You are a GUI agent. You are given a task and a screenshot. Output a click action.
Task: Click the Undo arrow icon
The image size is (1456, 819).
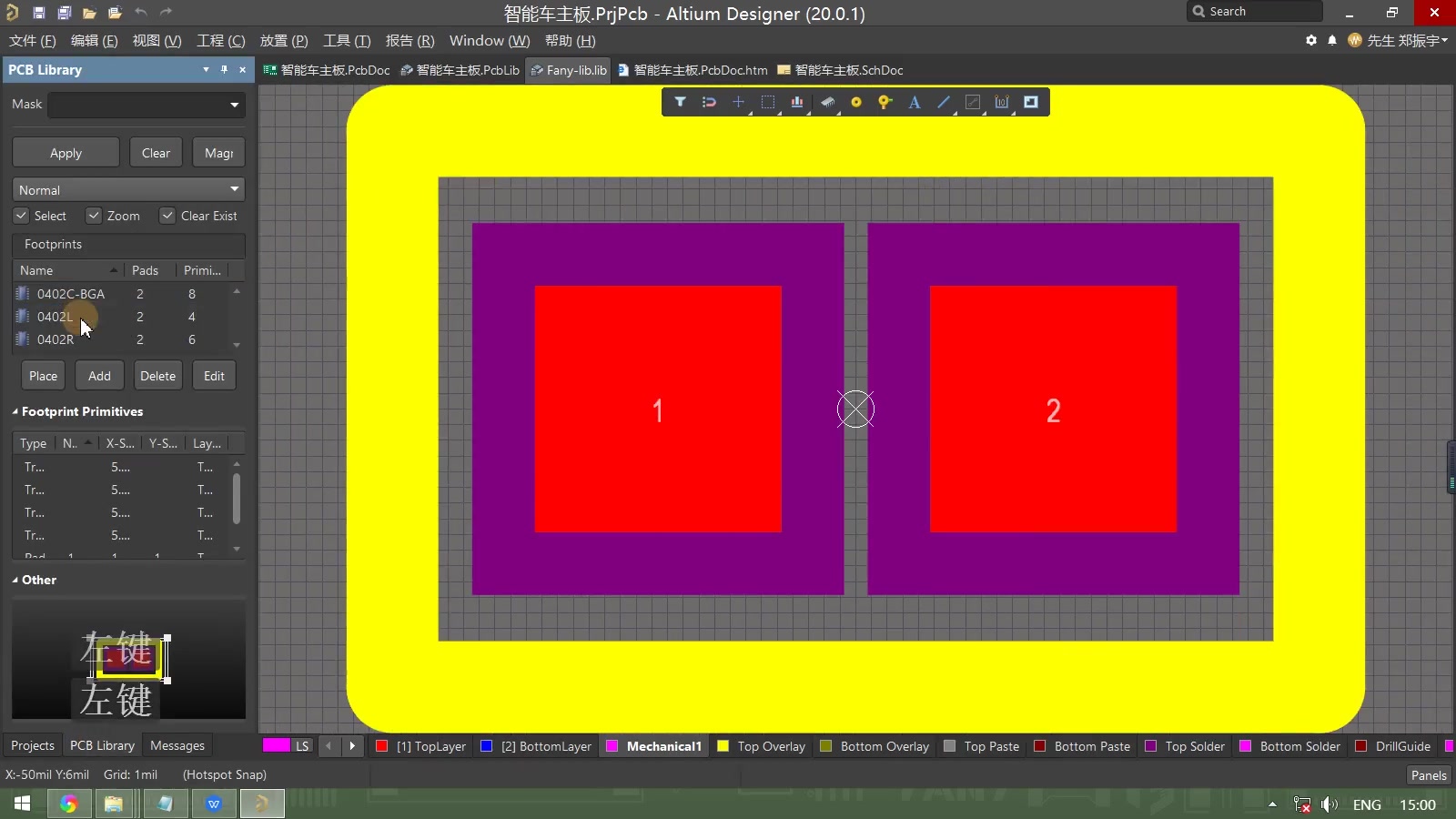[x=140, y=13]
